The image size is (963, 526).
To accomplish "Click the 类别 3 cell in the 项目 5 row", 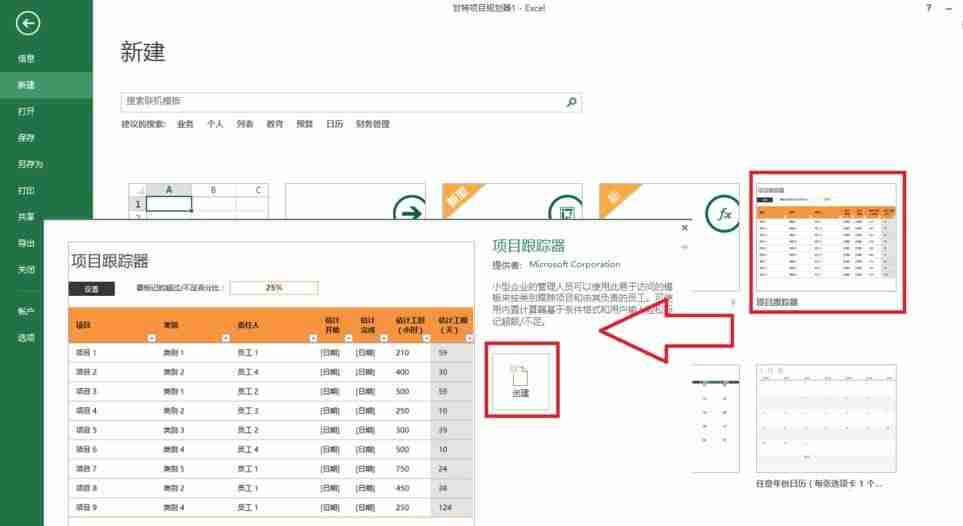I will 173,430.
